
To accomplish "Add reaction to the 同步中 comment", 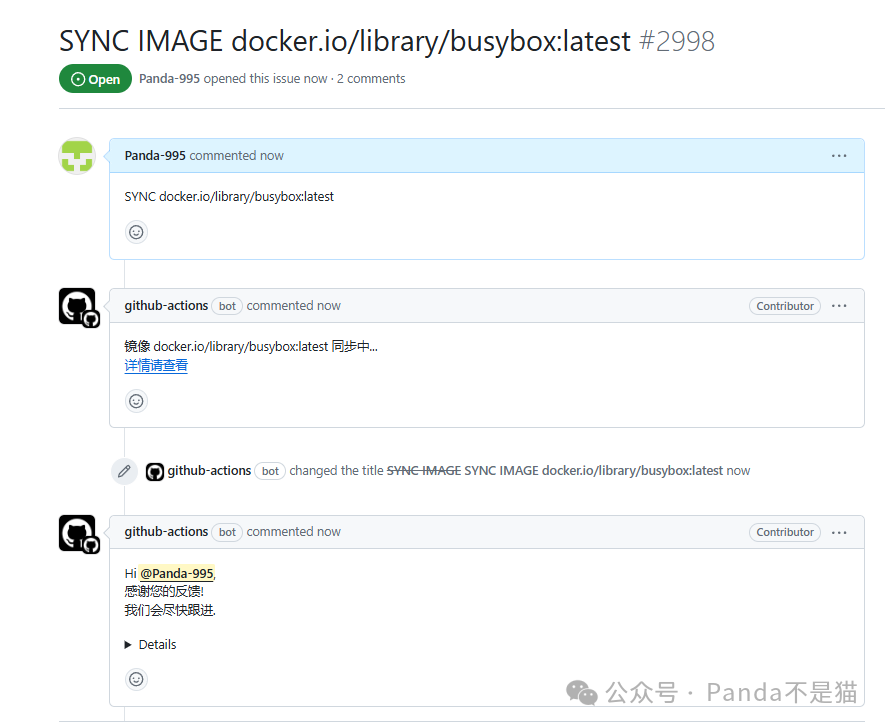I will coord(136,401).
